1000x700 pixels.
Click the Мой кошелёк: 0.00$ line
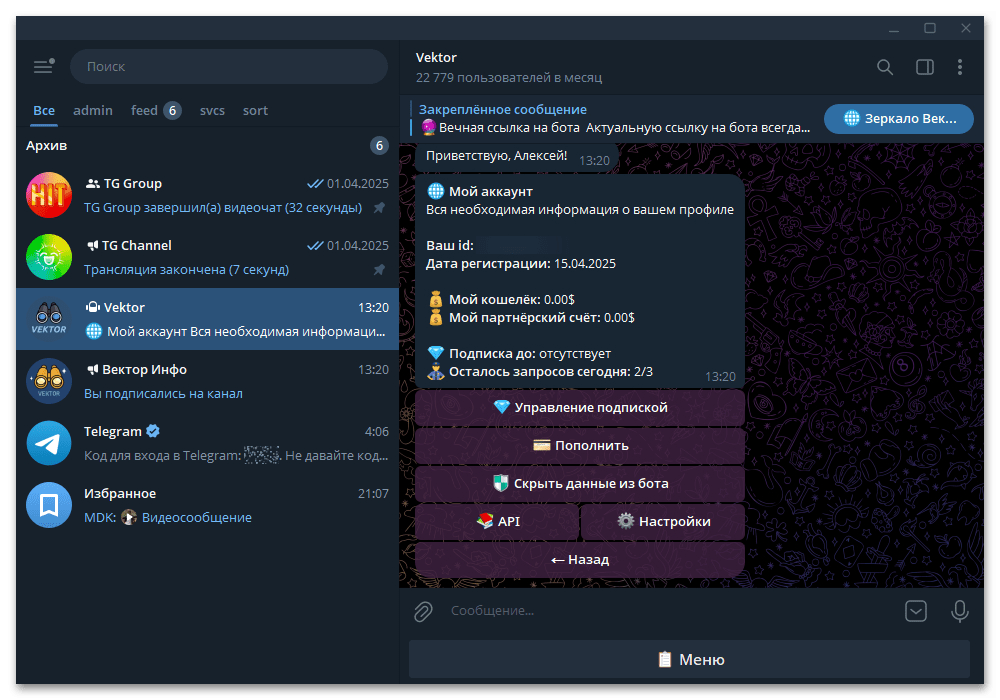[x=501, y=299]
